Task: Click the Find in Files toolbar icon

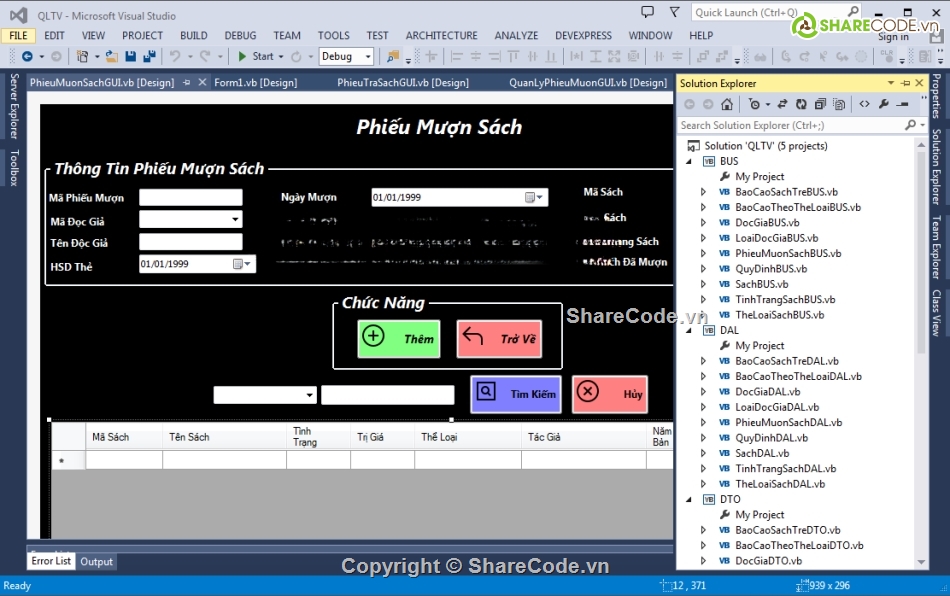Action: click(x=393, y=56)
